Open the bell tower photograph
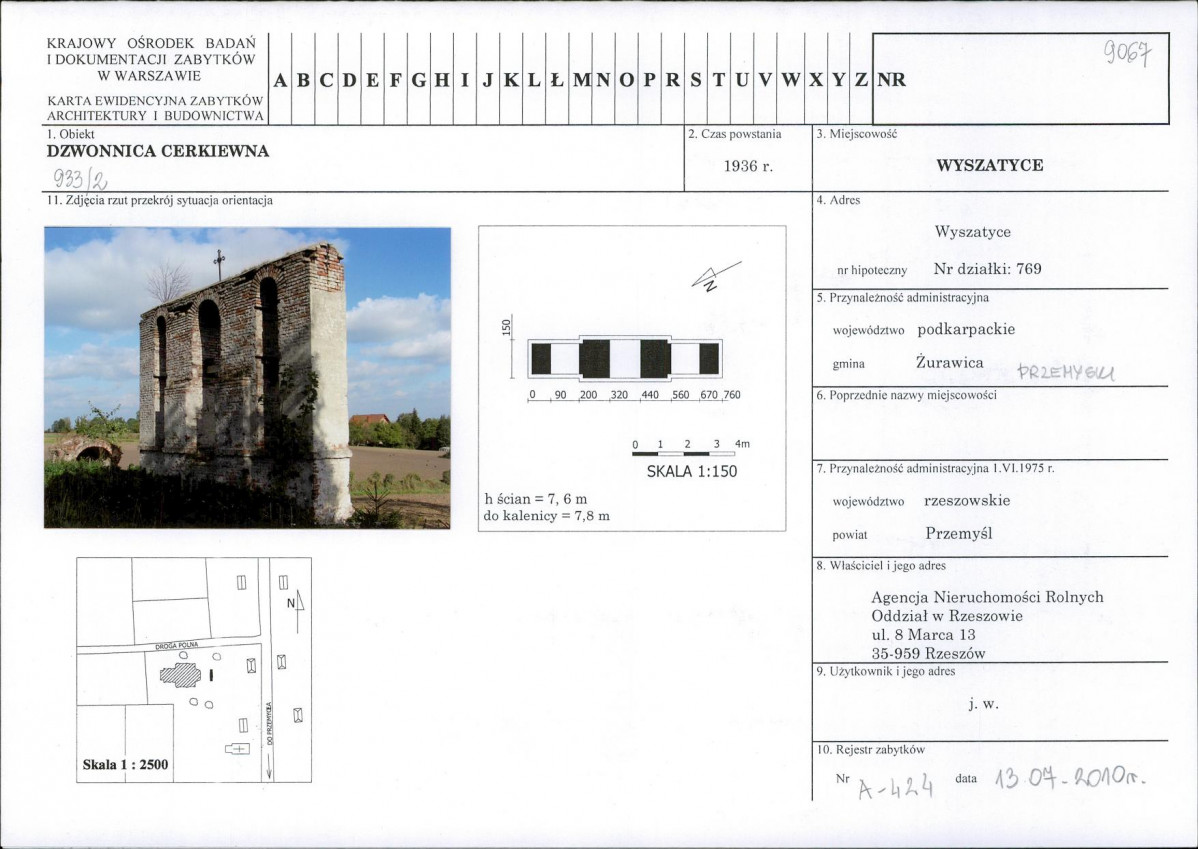1198x849 pixels. tap(247, 377)
